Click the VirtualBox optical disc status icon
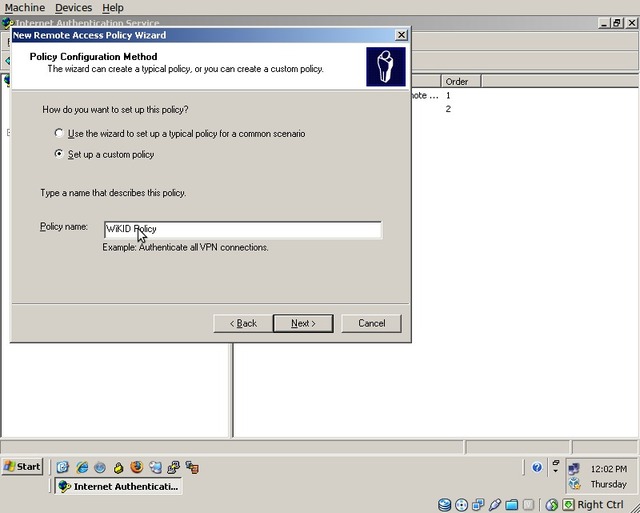Image resolution: width=640 pixels, height=513 pixels. tap(461, 505)
